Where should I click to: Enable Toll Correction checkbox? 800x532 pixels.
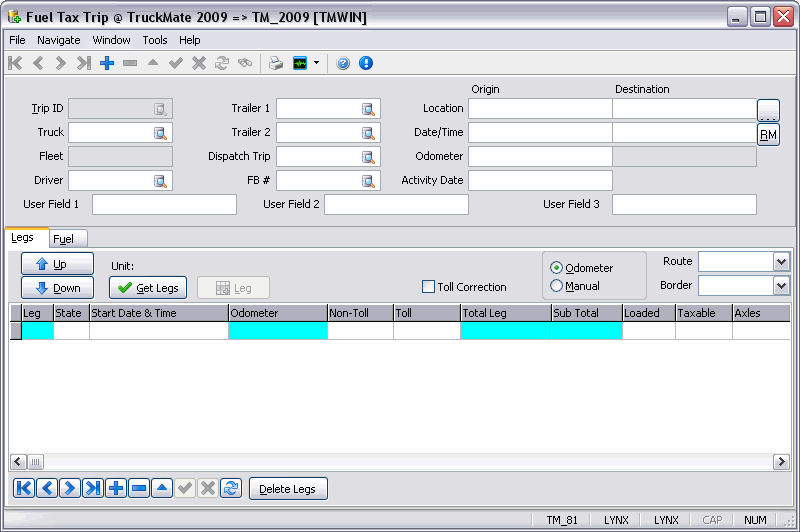[x=429, y=287]
